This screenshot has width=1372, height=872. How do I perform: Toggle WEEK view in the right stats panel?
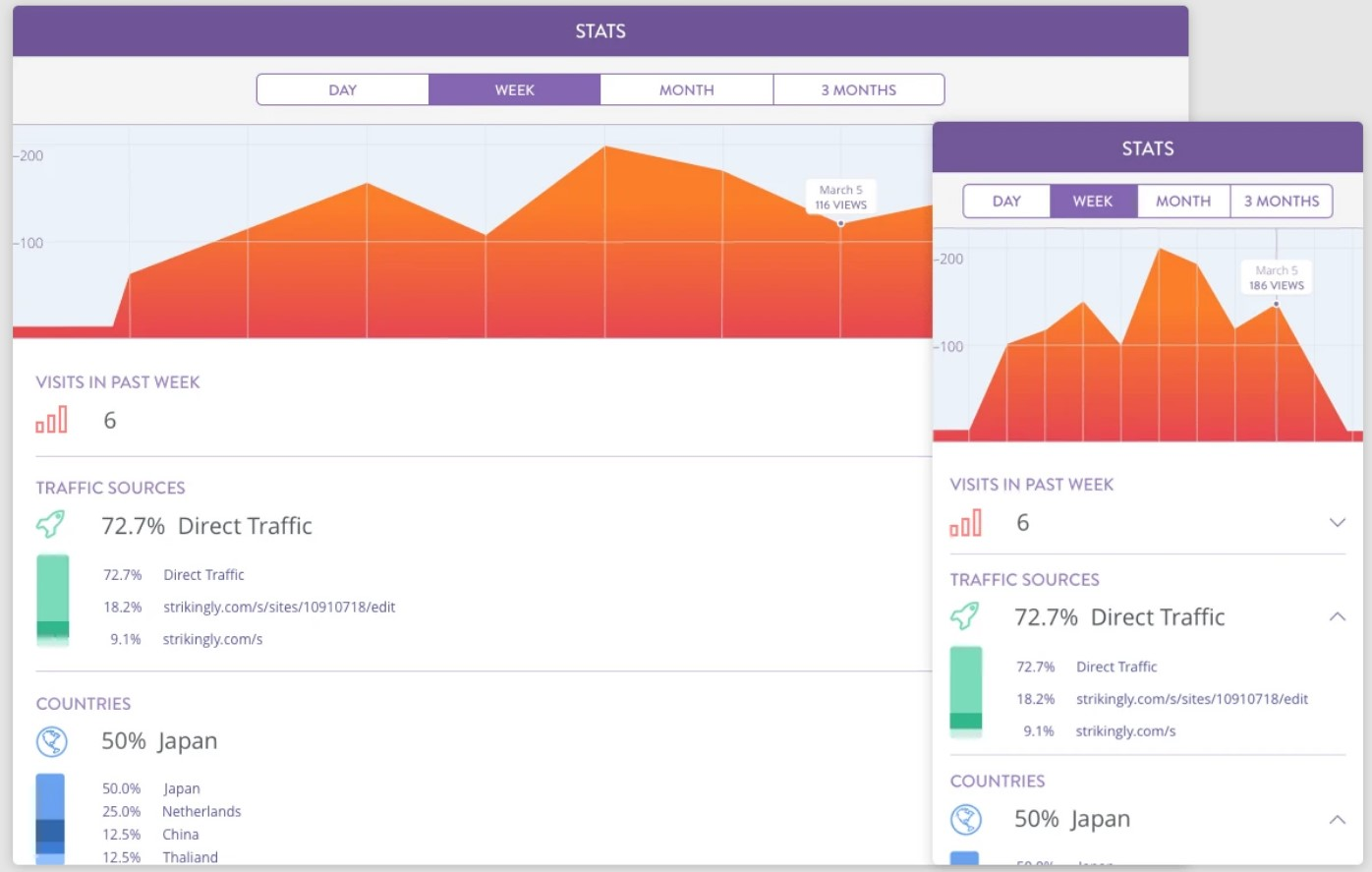pos(1093,201)
